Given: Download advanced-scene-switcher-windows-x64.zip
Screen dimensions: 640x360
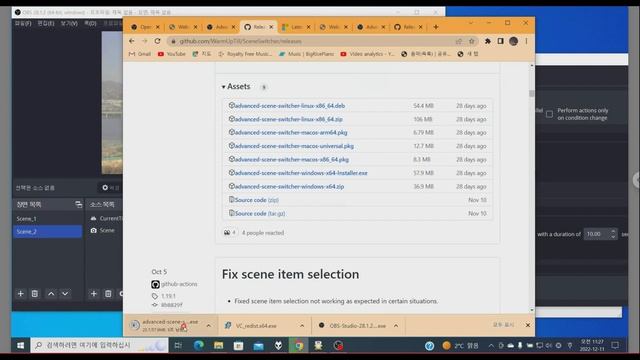Looking at the screenshot, I should click(x=289, y=187).
